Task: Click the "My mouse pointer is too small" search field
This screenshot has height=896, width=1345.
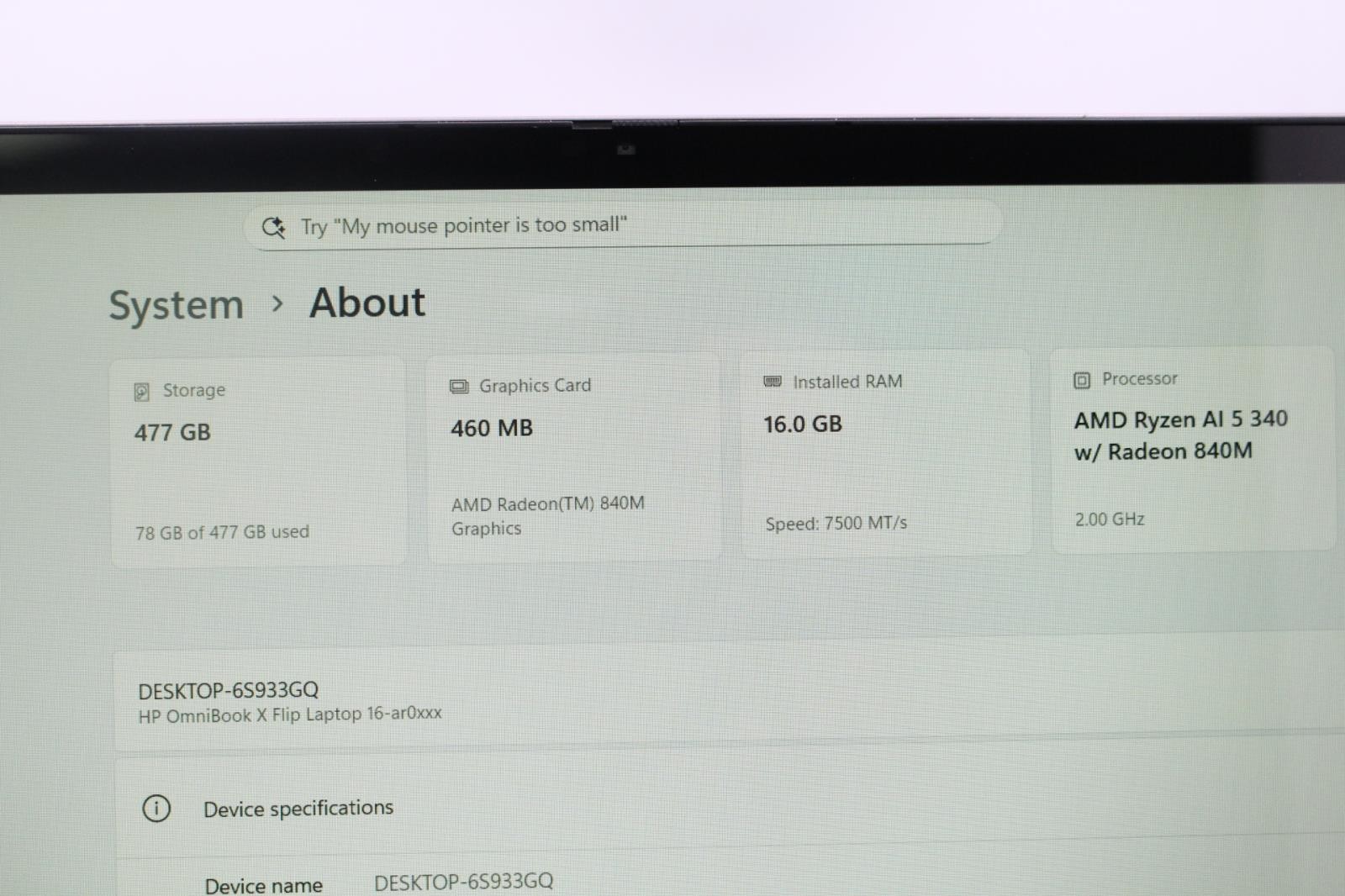Action: (x=623, y=224)
